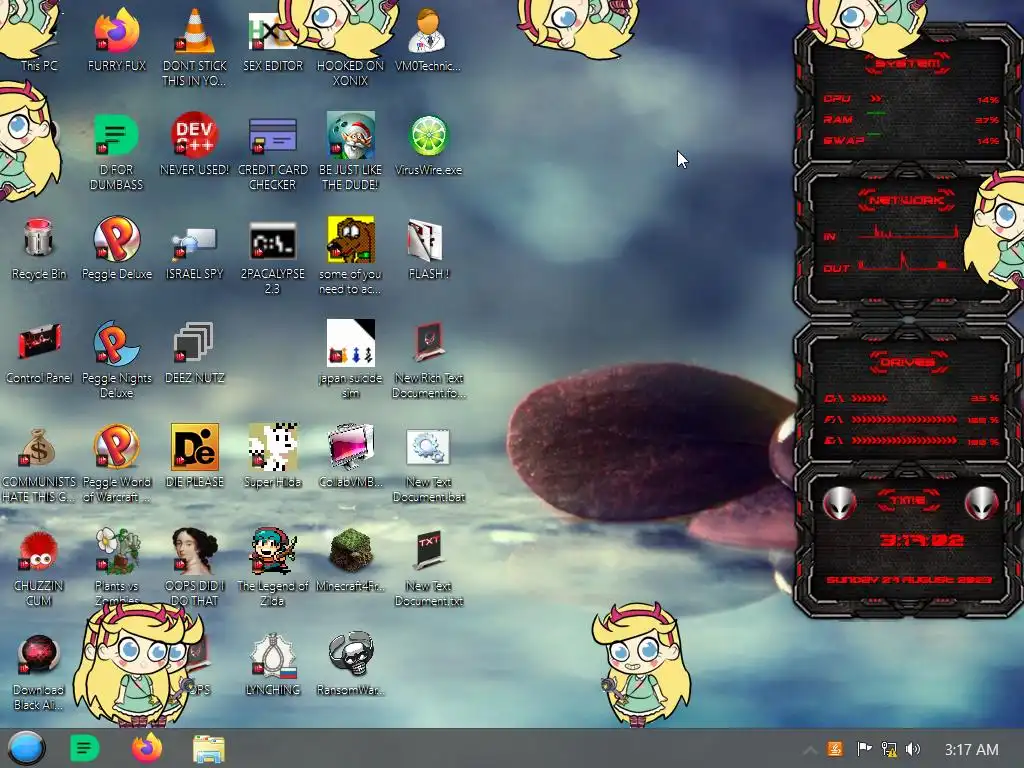Launch Peggle World of Warcraft
This screenshot has height=768, width=1024.
click(116, 447)
